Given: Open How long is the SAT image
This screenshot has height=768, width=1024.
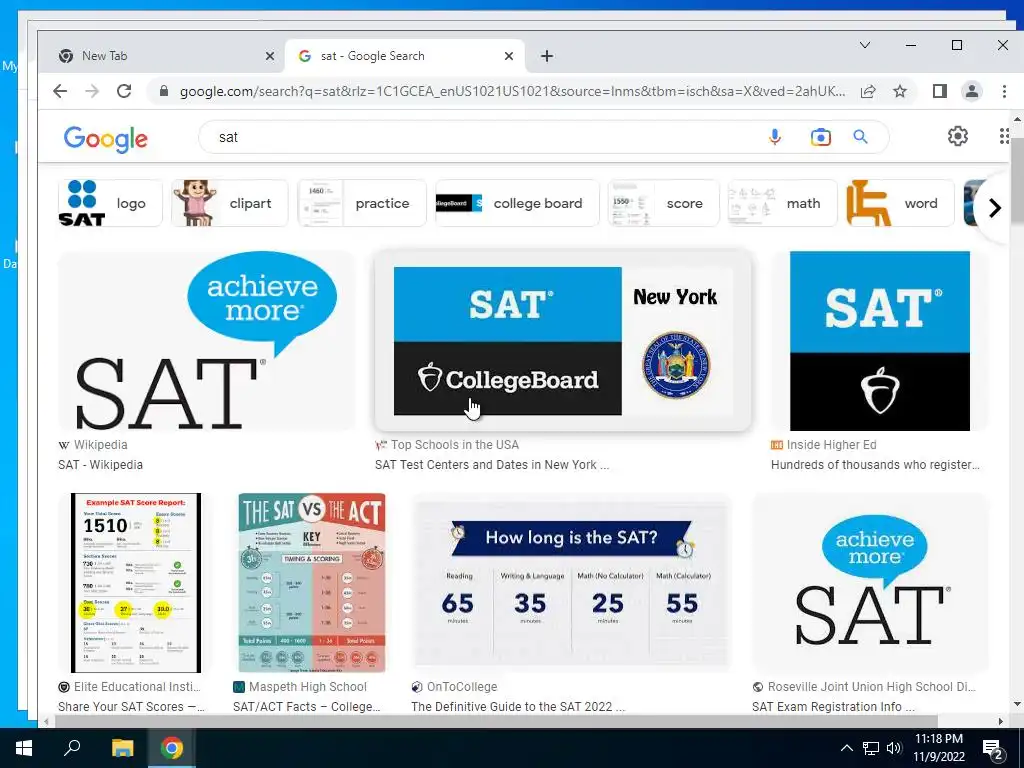Looking at the screenshot, I should pyautogui.click(x=571, y=583).
